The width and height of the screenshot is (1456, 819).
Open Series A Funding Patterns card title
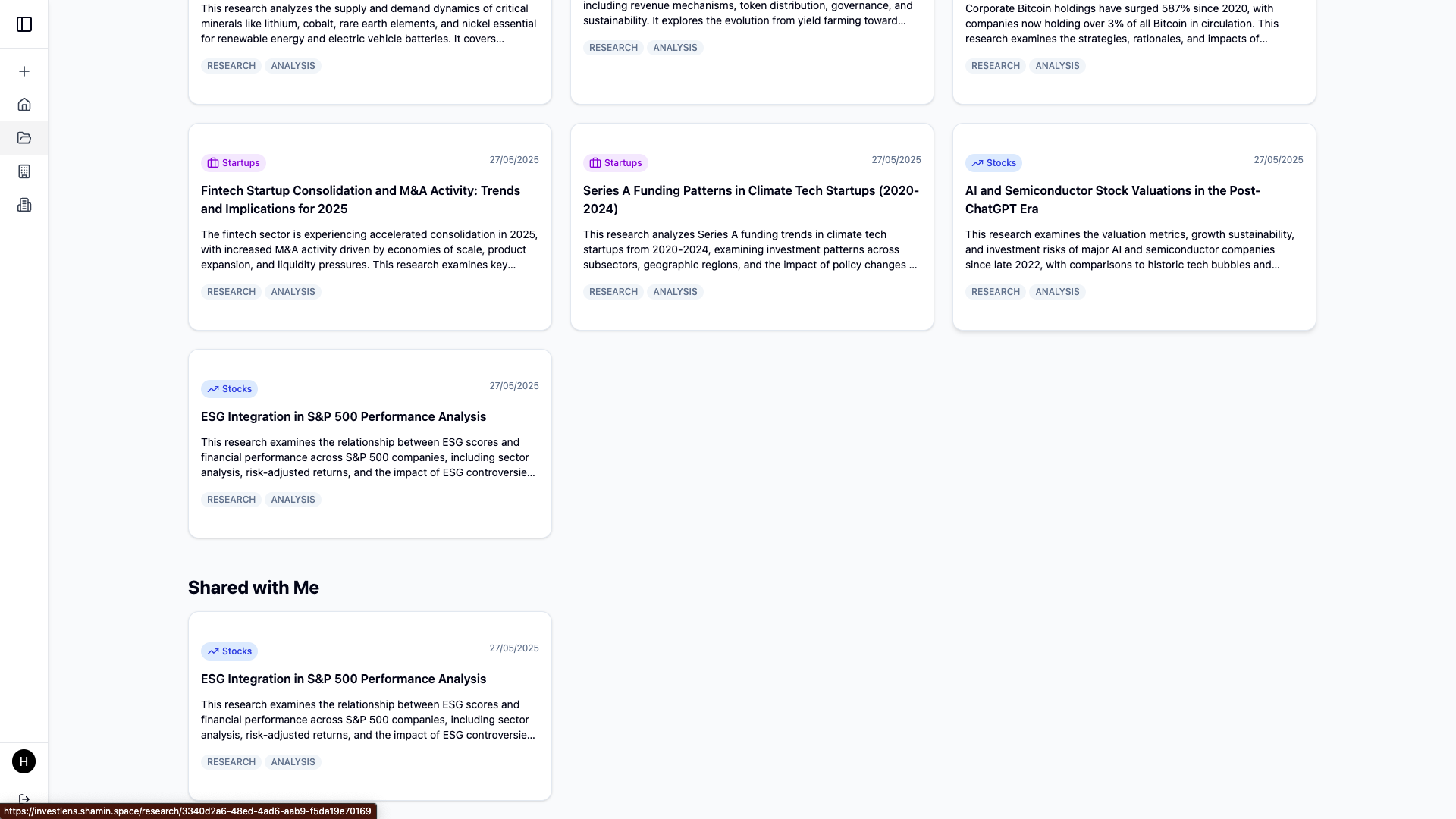[x=751, y=199]
